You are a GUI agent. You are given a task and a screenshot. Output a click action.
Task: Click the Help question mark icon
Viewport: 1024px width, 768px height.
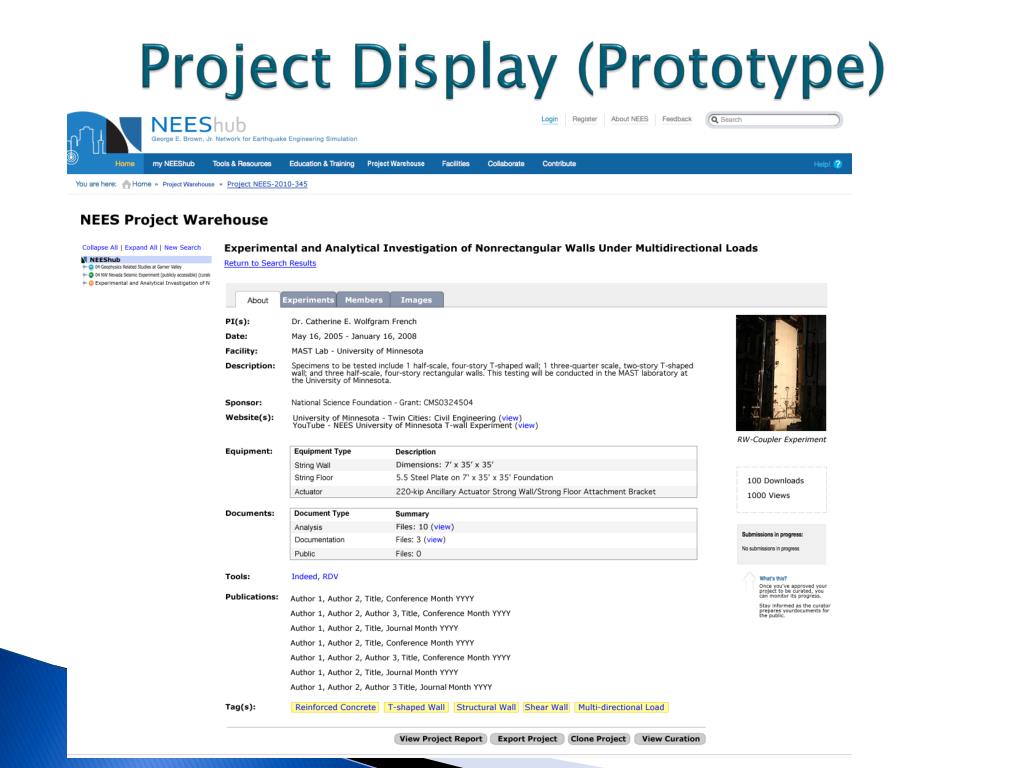pos(837,164)
